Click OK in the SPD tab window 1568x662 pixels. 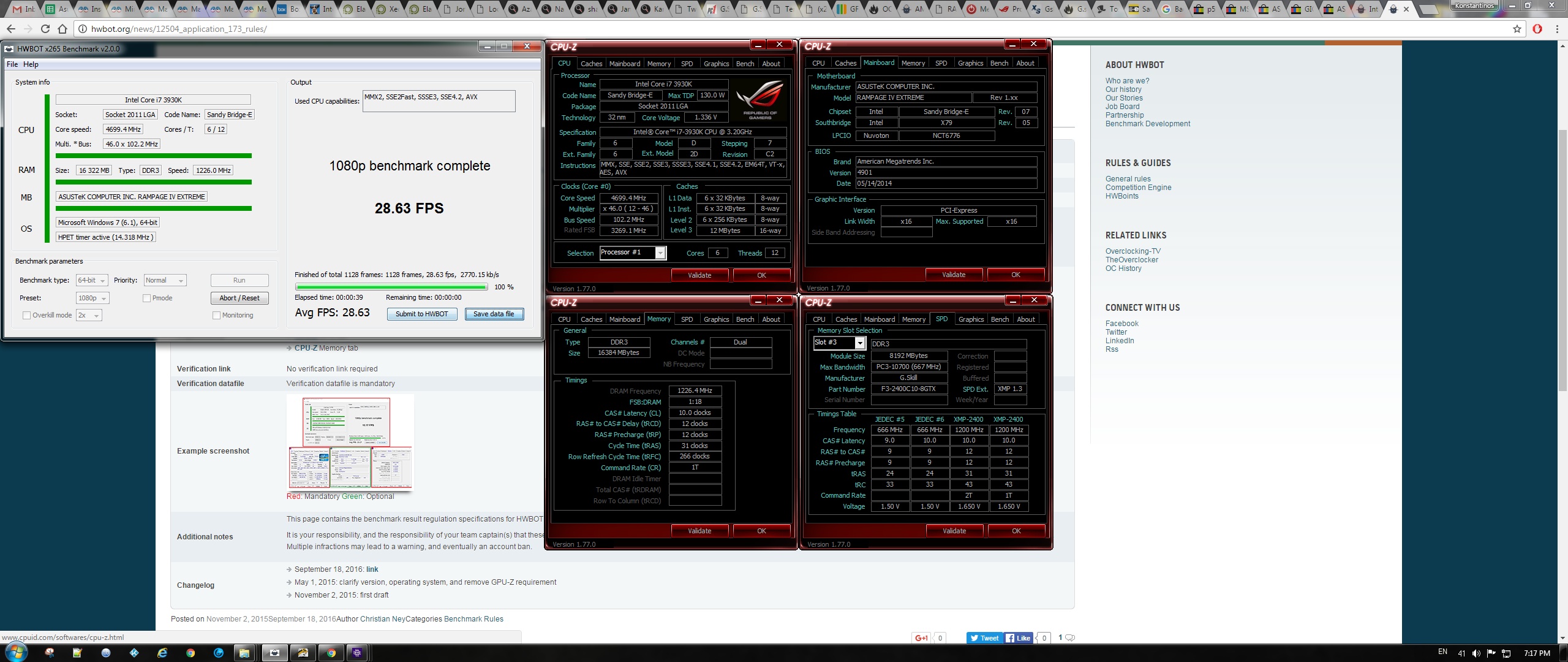pos(1016,531)
